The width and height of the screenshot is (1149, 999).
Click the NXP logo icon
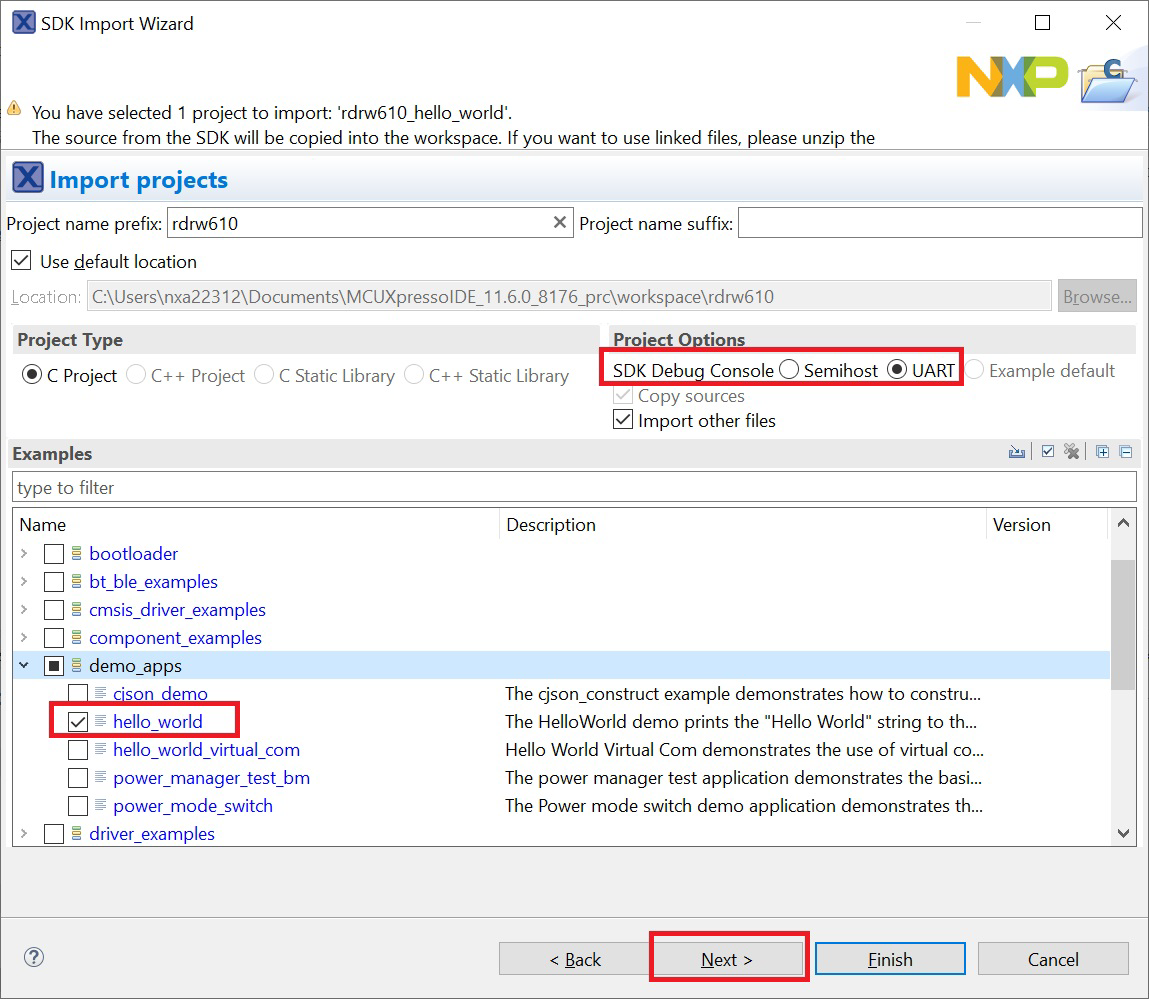pos(1011,77)
